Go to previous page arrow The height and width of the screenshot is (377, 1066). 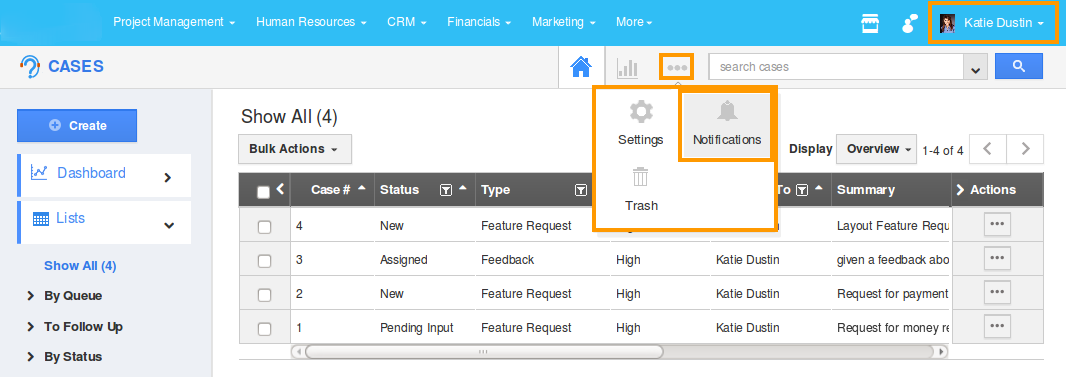click(x=988, y=149)
